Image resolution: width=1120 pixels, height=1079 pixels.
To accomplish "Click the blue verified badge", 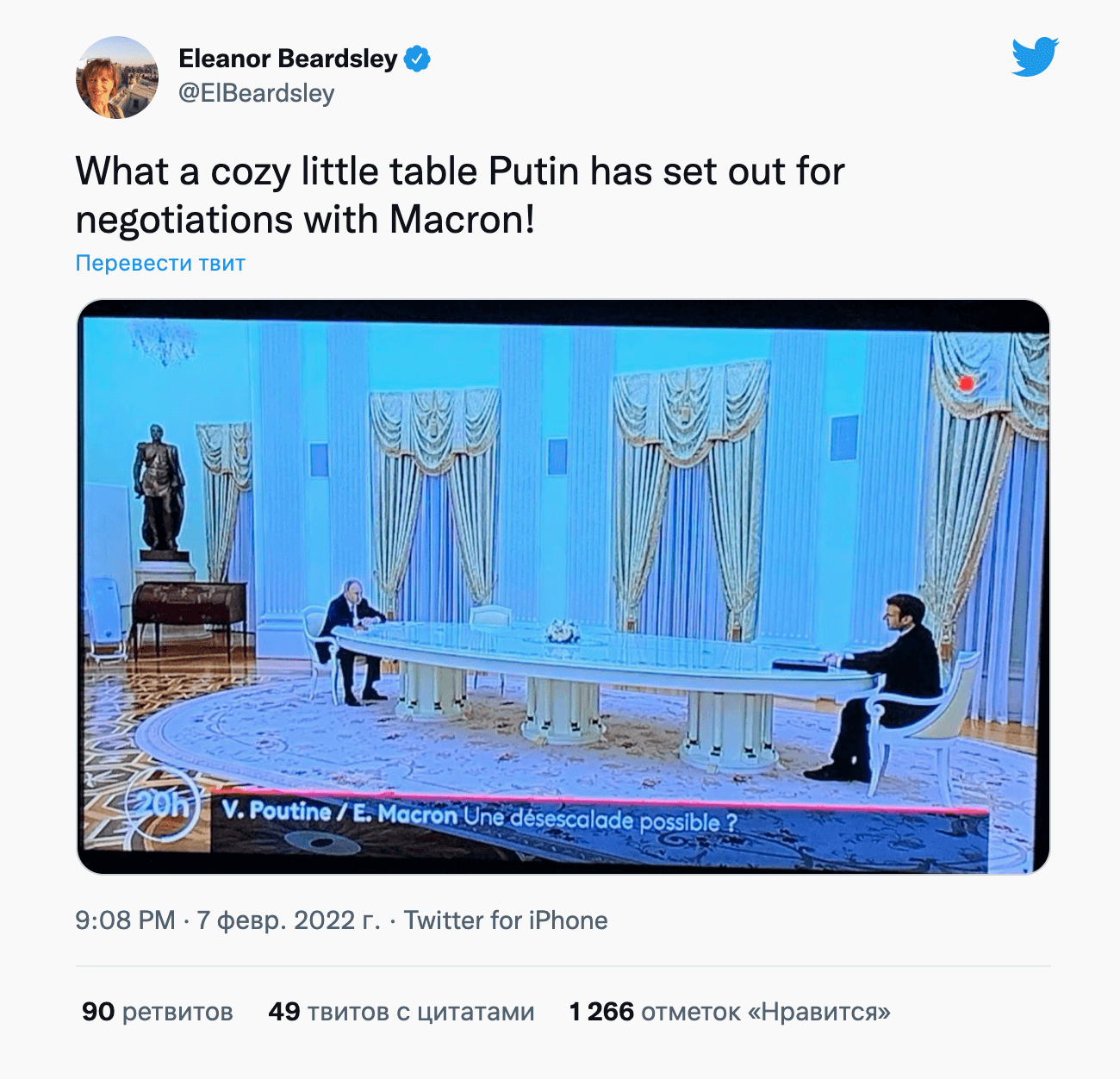I will click(417, 59).
